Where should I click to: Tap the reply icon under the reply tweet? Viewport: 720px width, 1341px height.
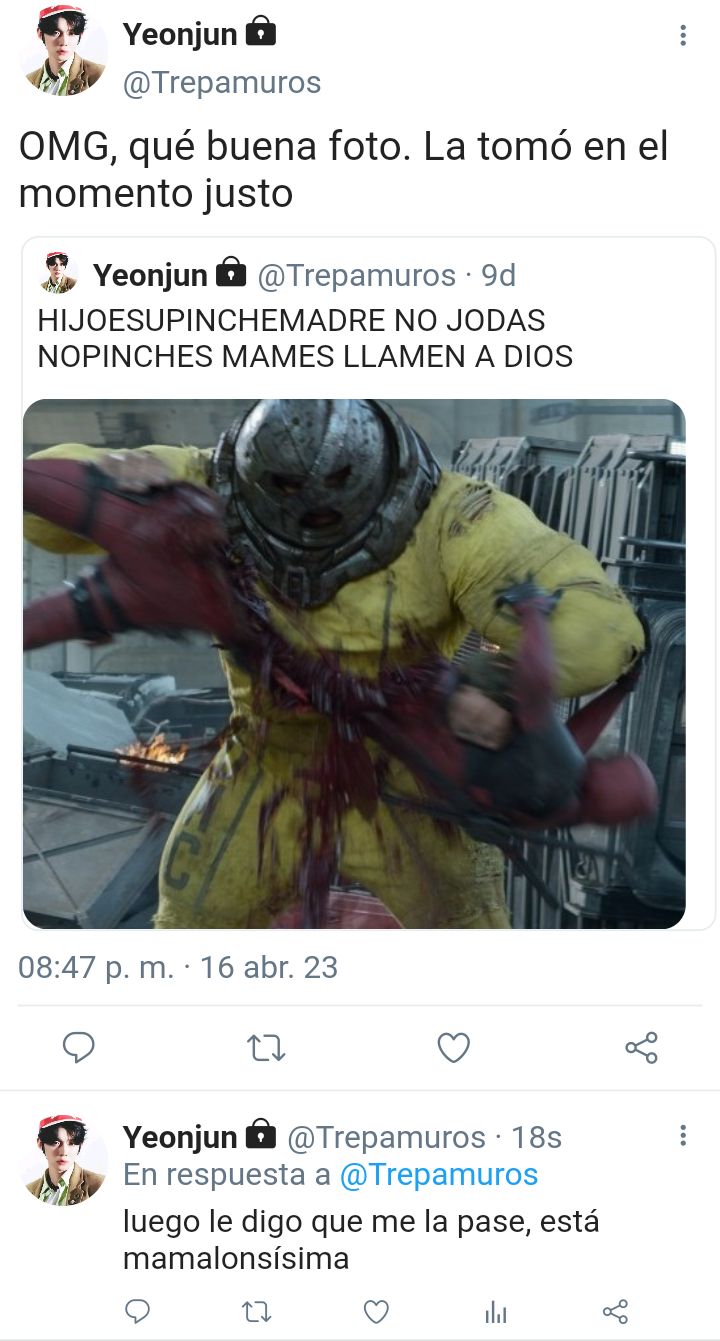(138, 1311)
